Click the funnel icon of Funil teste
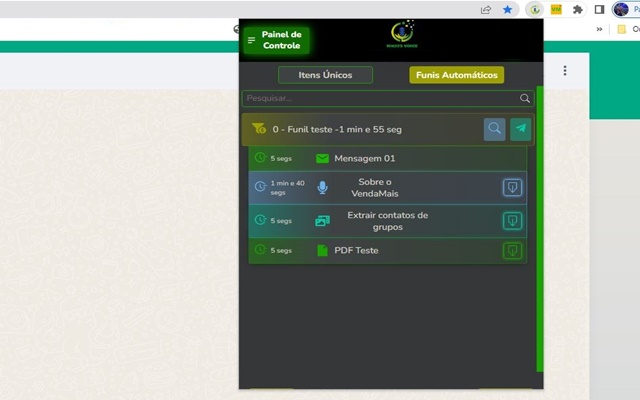The image size is (640, 400). pos(259,129)
